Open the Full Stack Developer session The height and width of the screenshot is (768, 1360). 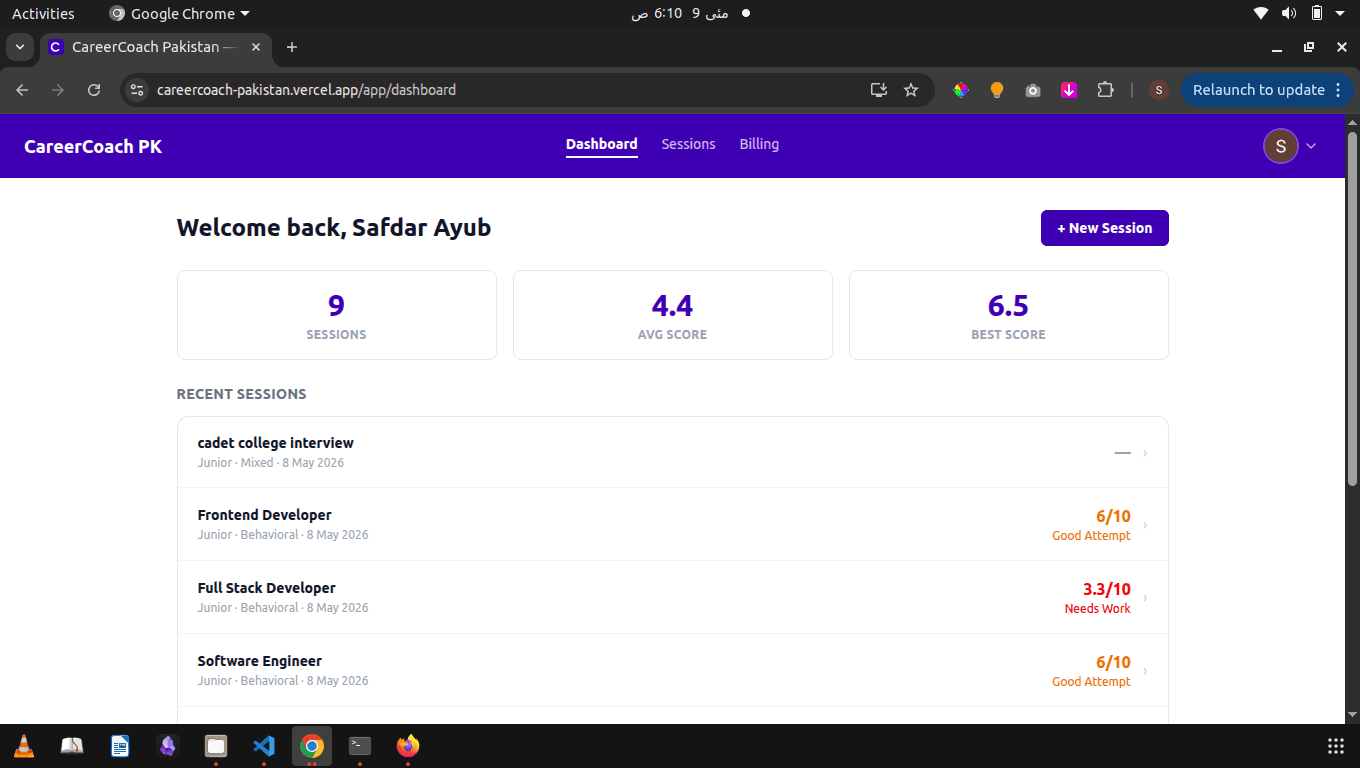click(673, 597)
